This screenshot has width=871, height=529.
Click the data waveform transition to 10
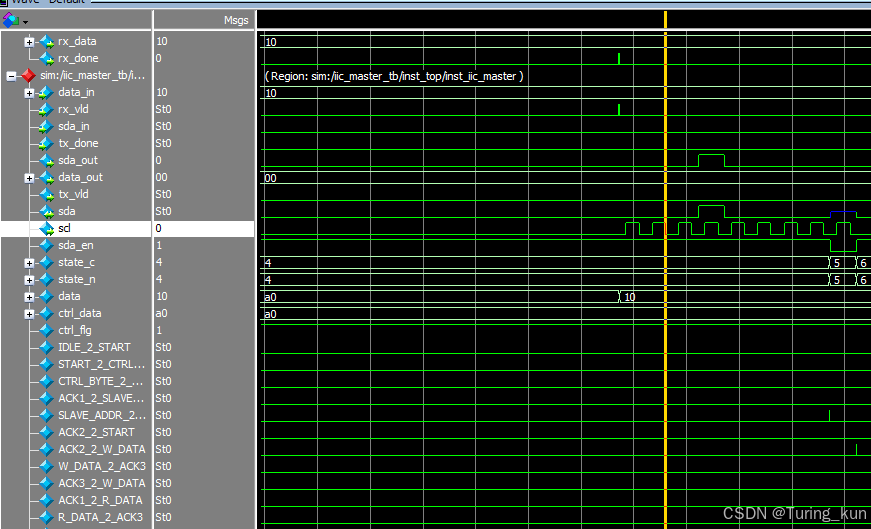[620, 297]
